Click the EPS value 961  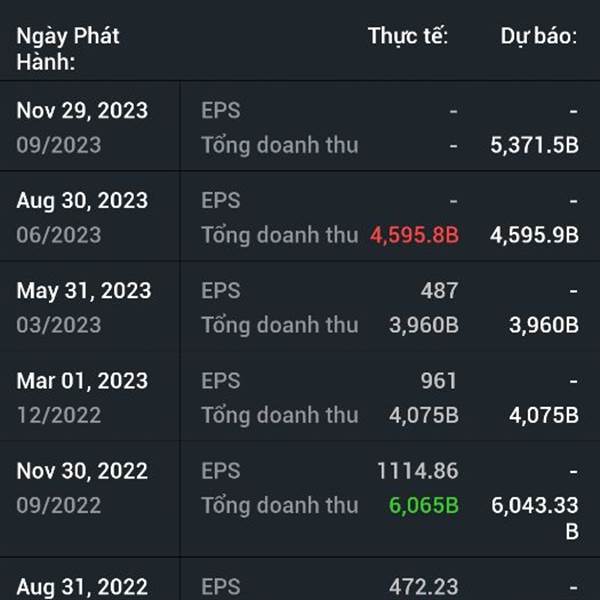[x=439, y=381]
